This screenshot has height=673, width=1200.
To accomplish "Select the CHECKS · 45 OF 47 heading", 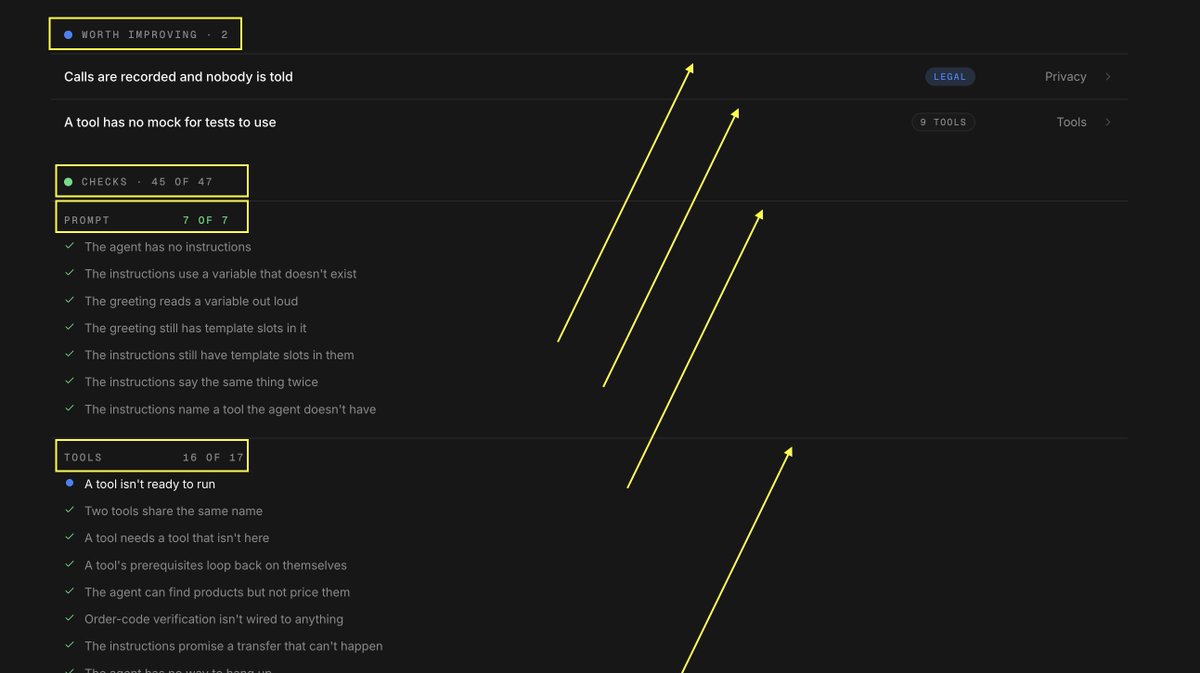I will click(x=148, y=182).
